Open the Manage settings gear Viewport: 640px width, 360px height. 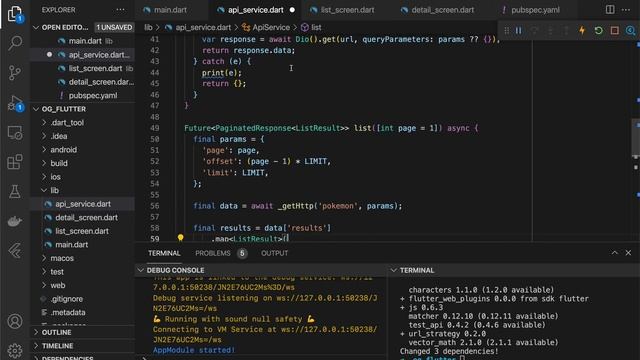click(15, 350)
